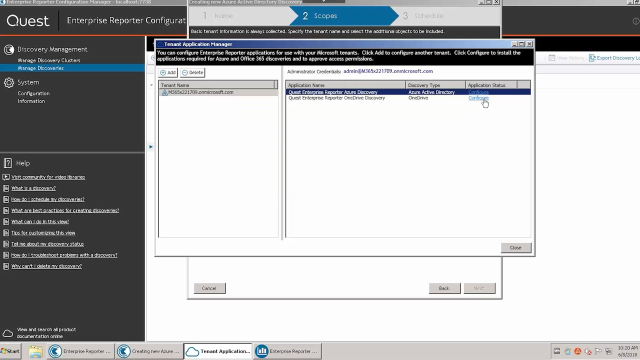Image resolution: width=640 pixels, height=360 pixels.
Task: Click the Add button's plus icon
Action: 163,73
